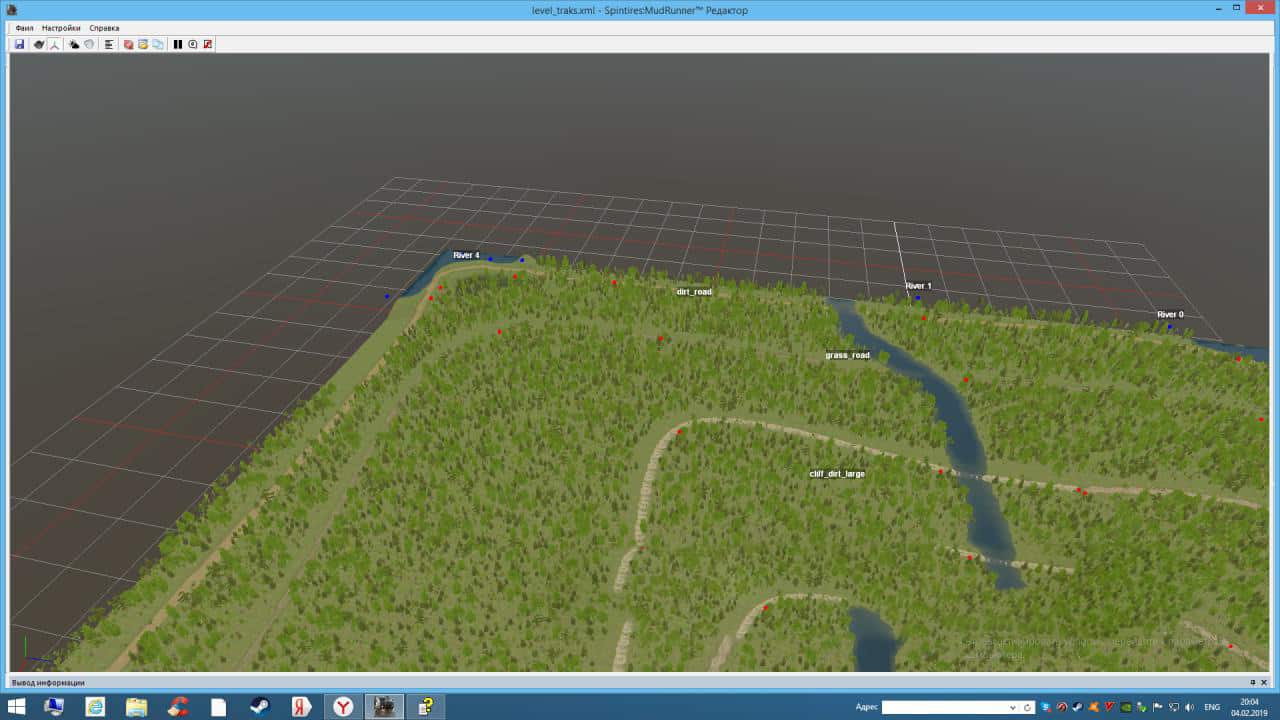Click the Save floppy disk icon
The height and width of the screenshot is (720, 1280).
(19, 44)
